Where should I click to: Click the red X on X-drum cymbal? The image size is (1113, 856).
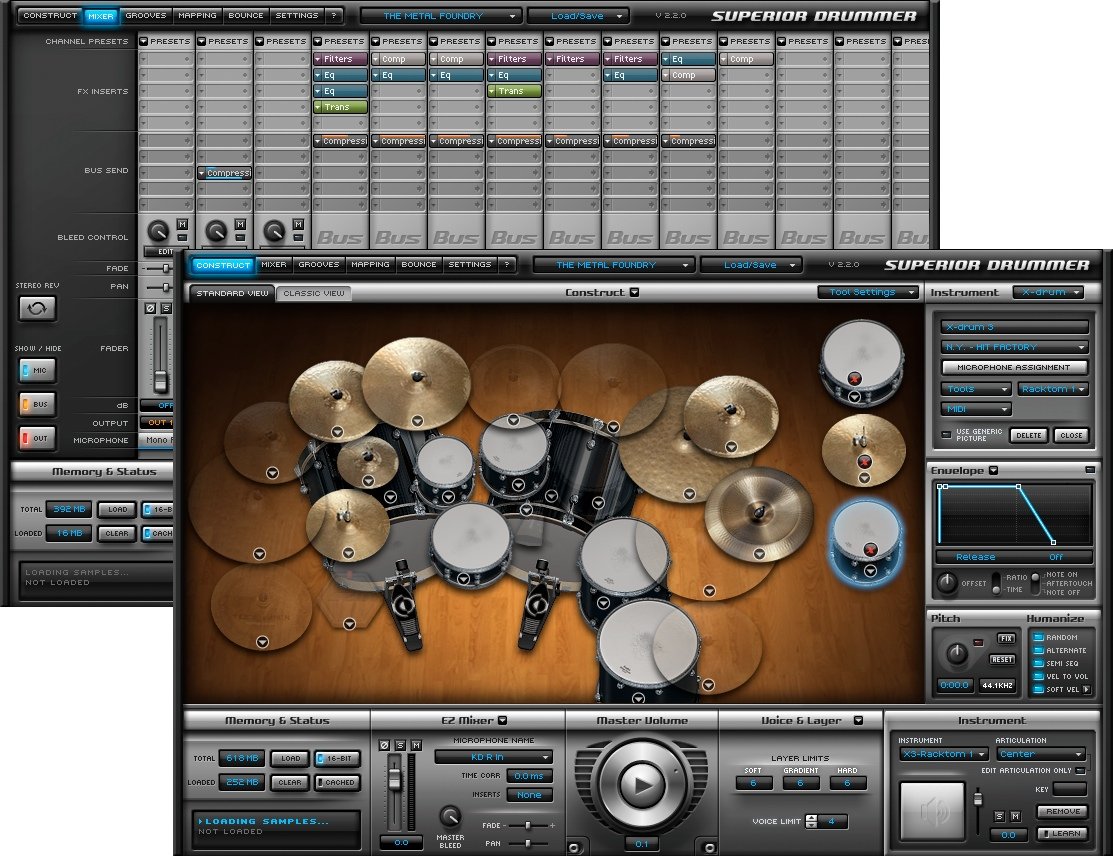pyautogui.click(x=864, y=462)
